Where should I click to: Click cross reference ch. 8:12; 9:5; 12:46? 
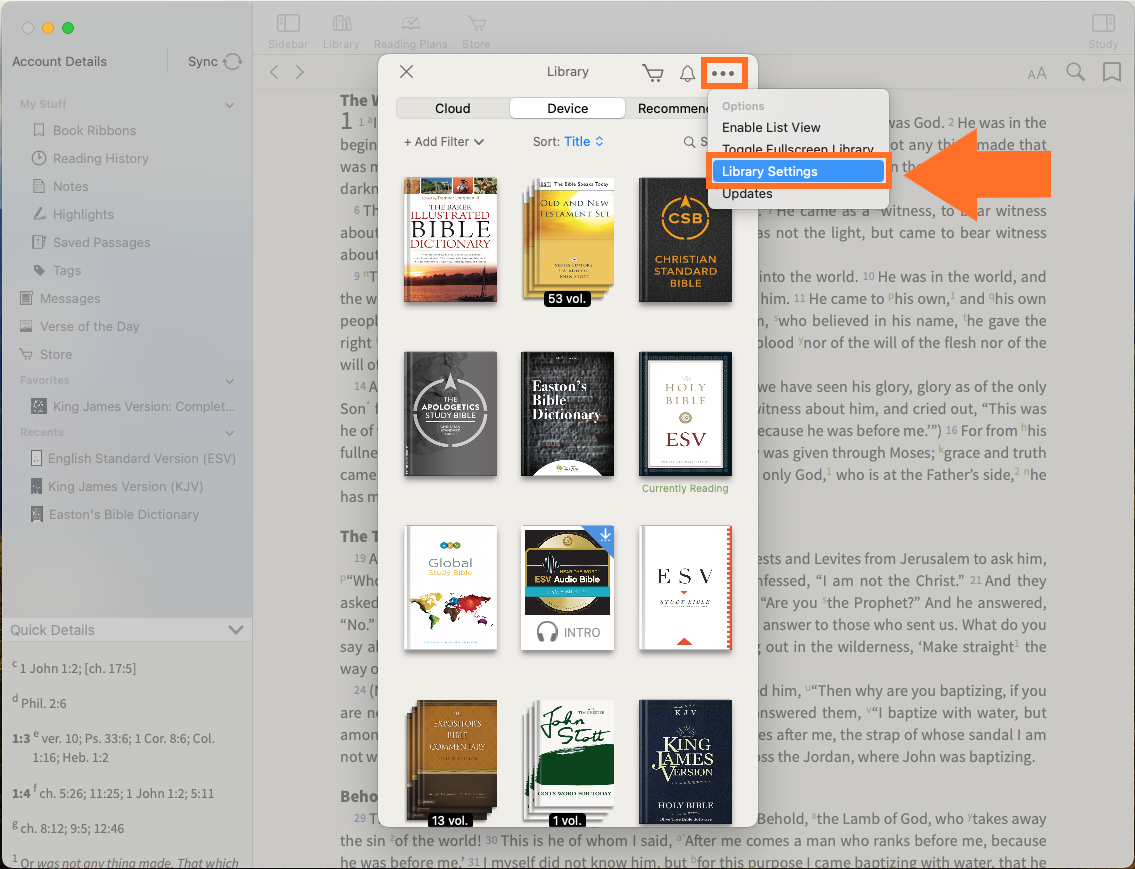pos(72,828)
